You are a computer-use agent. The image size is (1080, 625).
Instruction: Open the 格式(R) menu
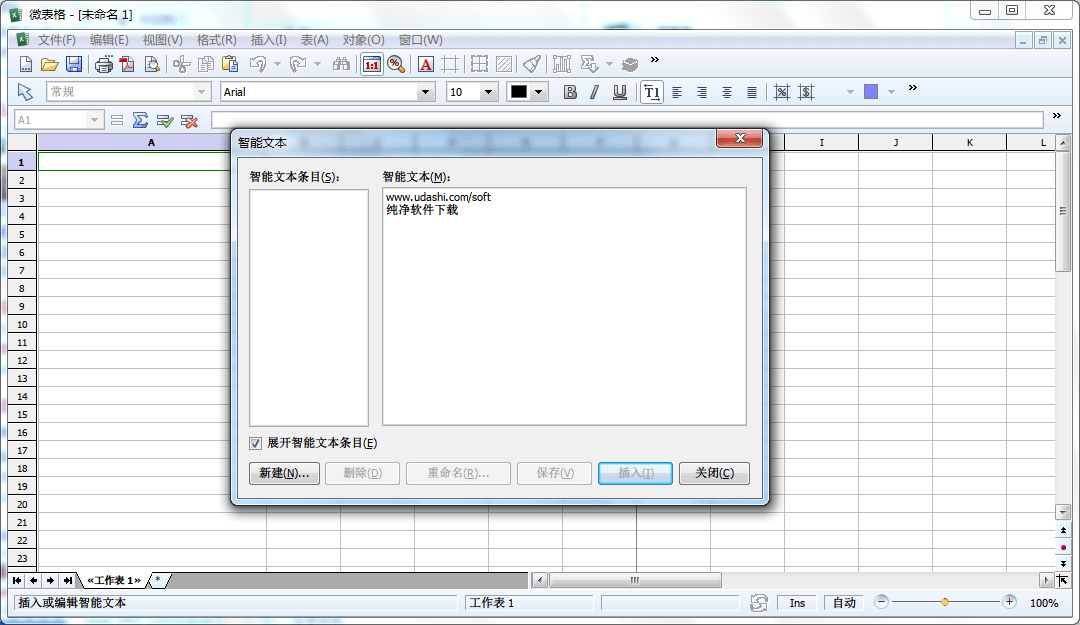point(216,40)
